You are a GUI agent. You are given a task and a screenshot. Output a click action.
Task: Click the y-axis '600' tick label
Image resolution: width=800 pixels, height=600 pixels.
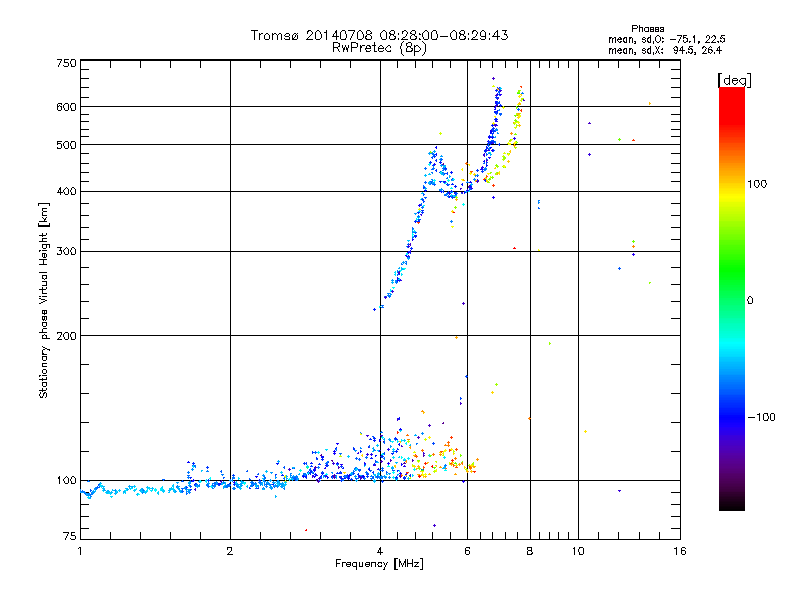(66, 107)
